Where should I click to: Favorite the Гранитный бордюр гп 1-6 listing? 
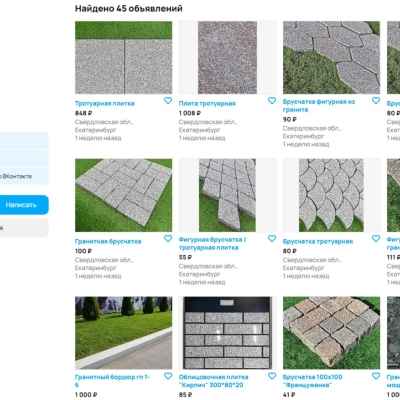point(168,376)
